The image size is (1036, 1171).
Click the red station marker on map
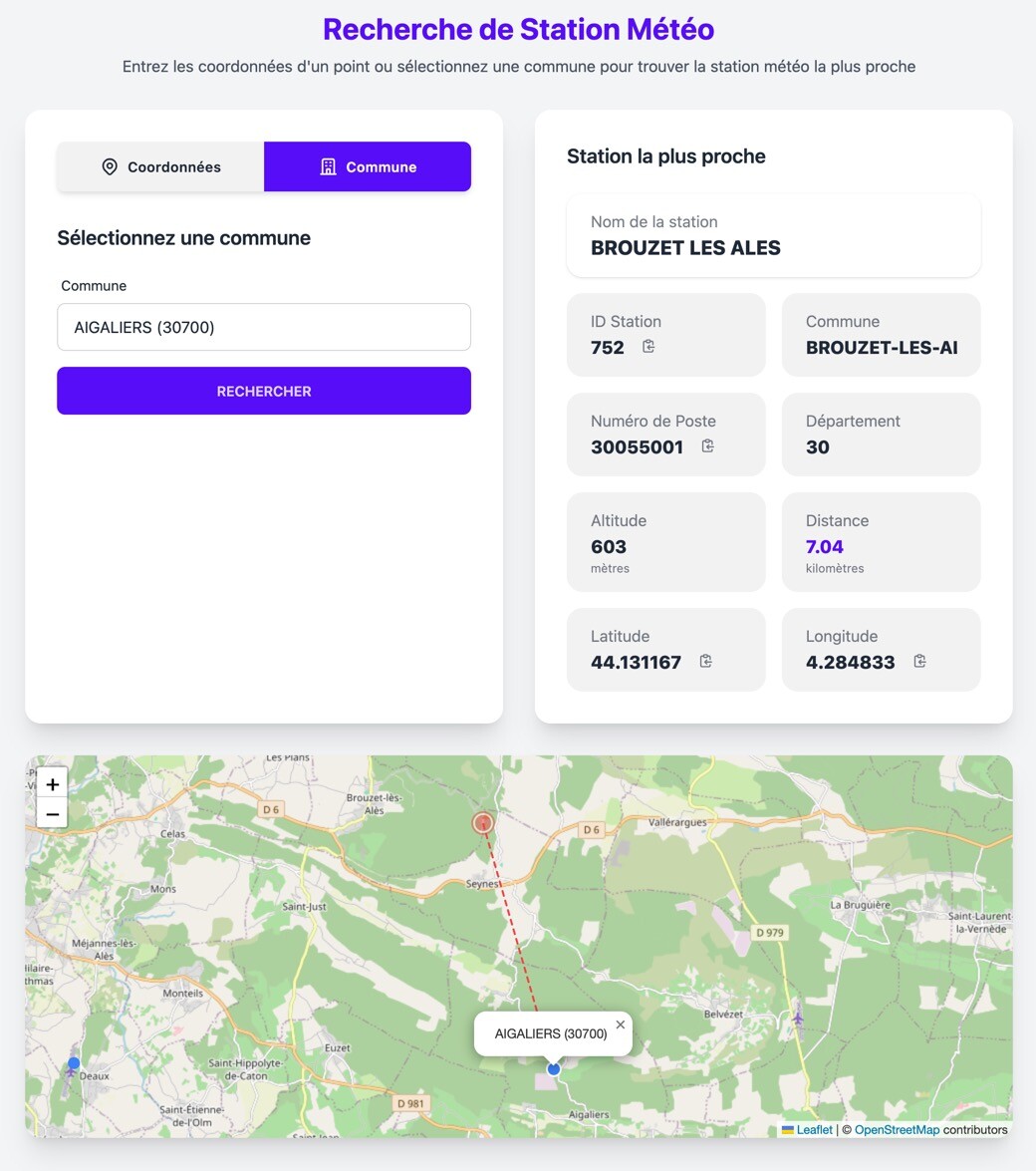(x=483, y=823)
